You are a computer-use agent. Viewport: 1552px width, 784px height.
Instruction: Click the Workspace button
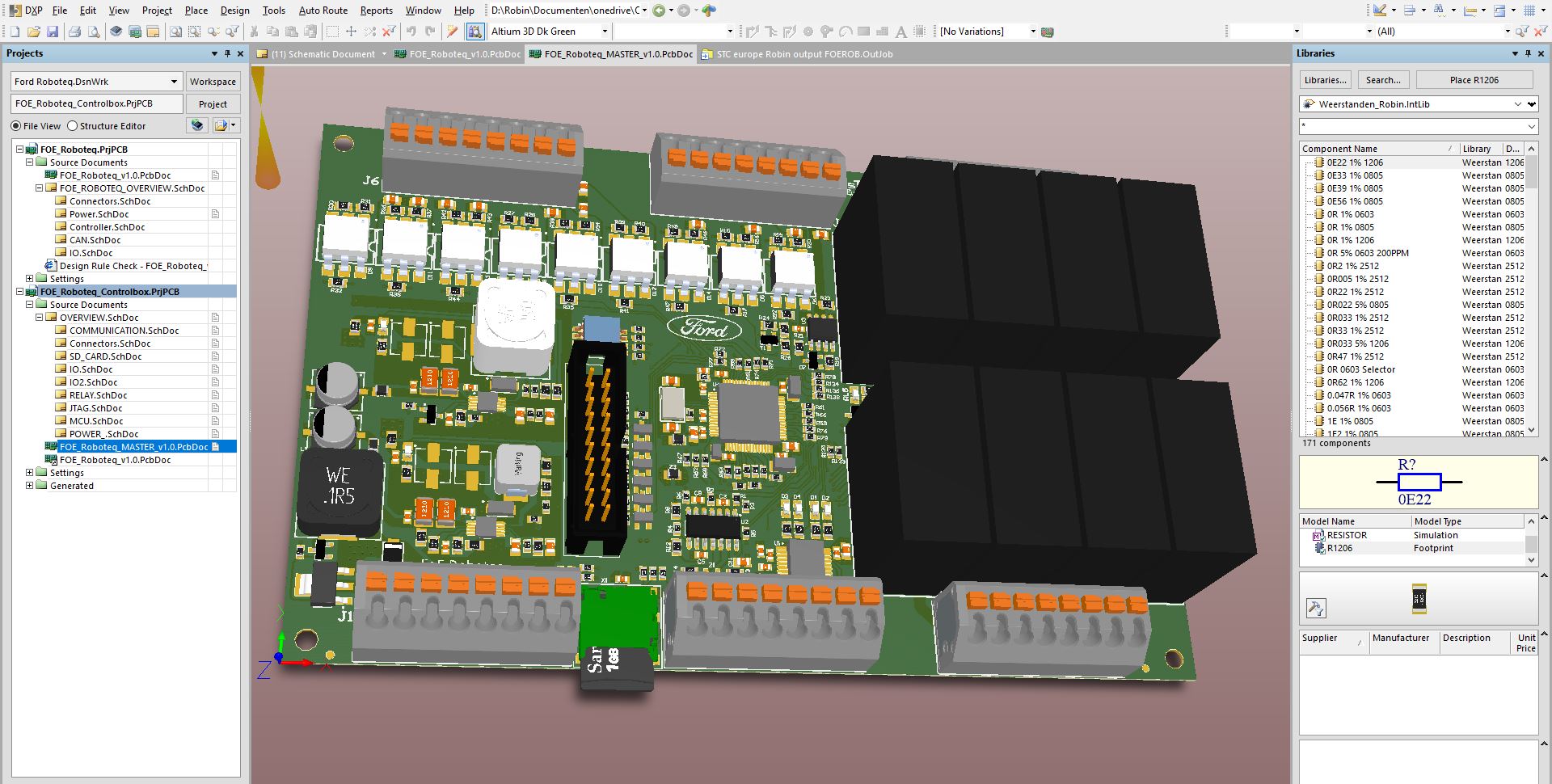pyautogui.click(x=213, y=82)
